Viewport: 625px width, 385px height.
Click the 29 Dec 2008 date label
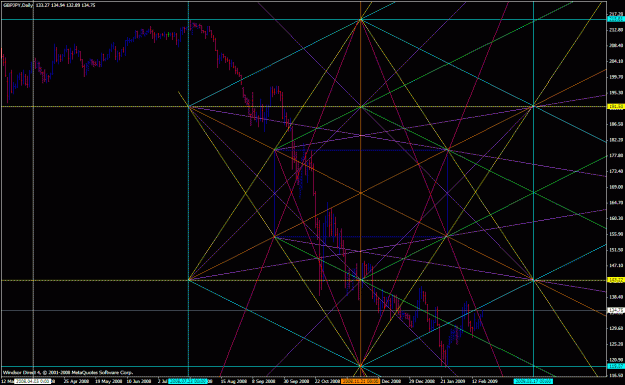coord(422,381)
